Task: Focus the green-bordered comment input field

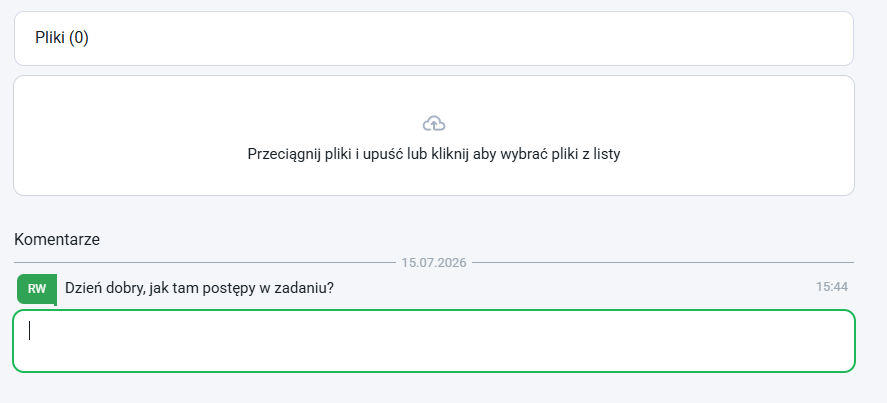Action: click(434, 341)
